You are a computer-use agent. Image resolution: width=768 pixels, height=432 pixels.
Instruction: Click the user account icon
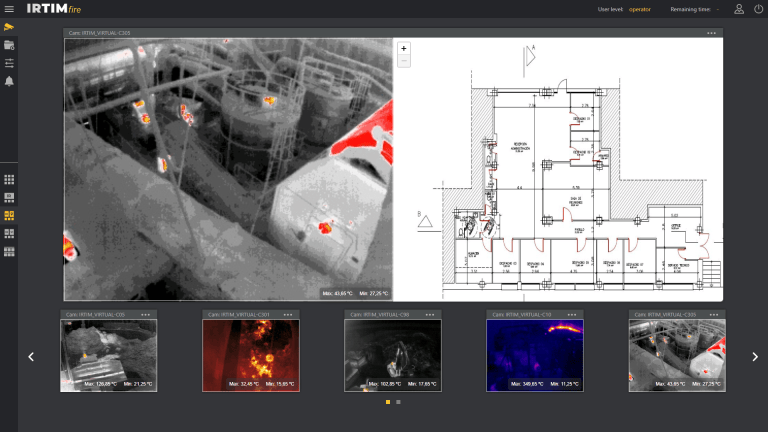click(x=738, y=9)
